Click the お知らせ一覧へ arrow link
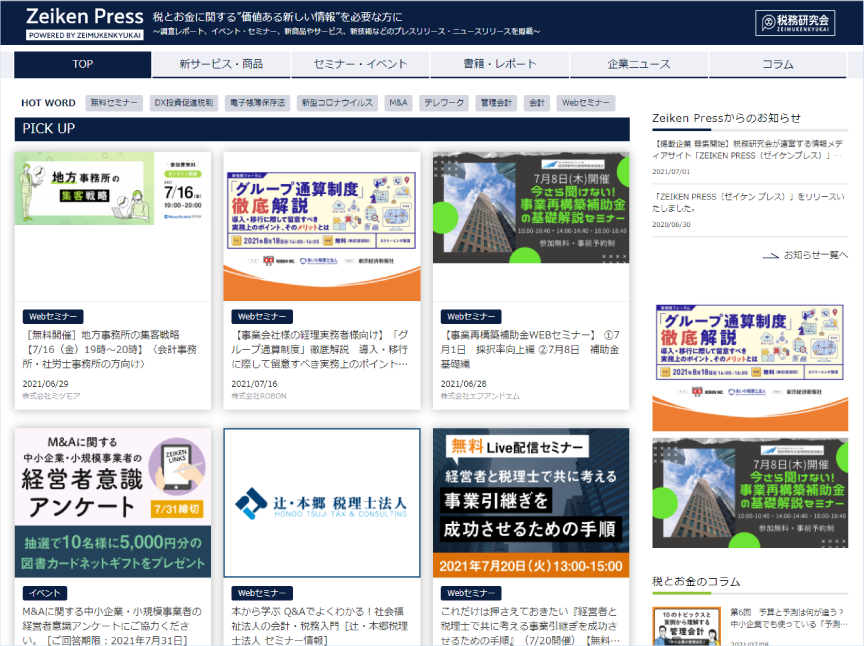Viewport: 864px width, 646px height. tap(805, 255)
